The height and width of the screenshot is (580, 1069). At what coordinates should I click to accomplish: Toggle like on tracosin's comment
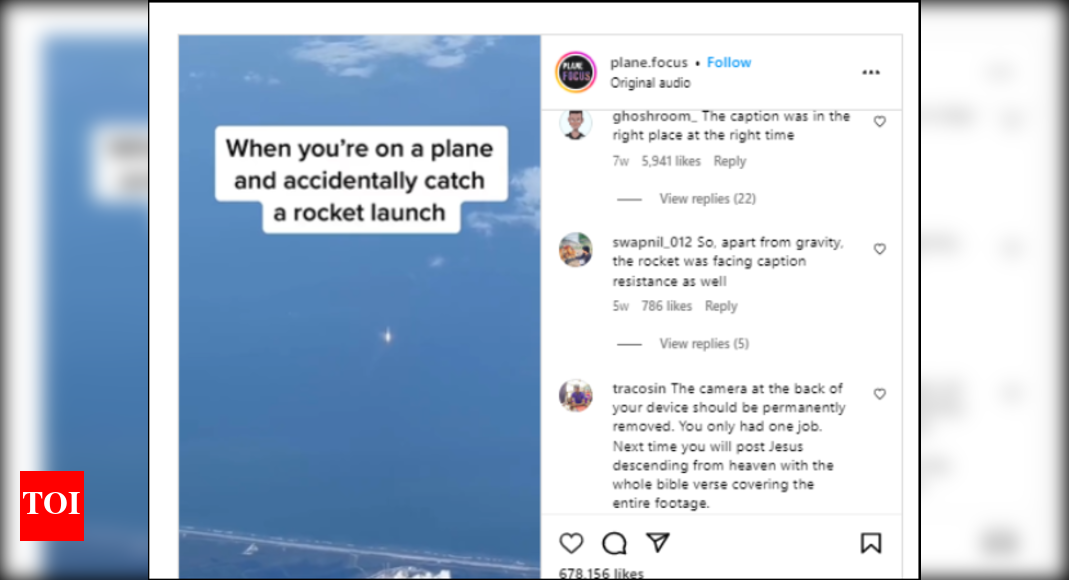879,393
